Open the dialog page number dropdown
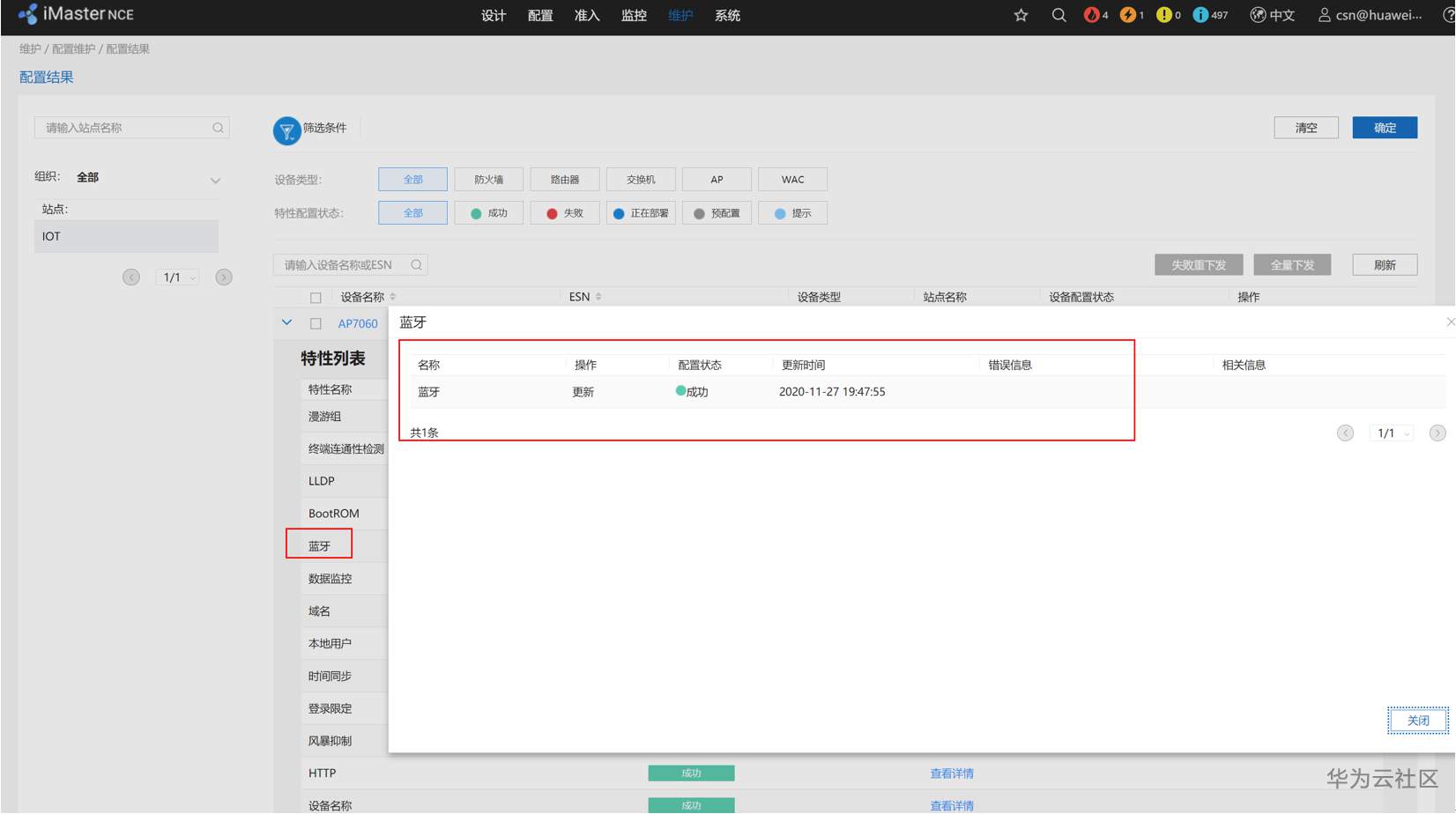The height and width of the screenshot is (814, 1456). click(x=1392, y=433)
